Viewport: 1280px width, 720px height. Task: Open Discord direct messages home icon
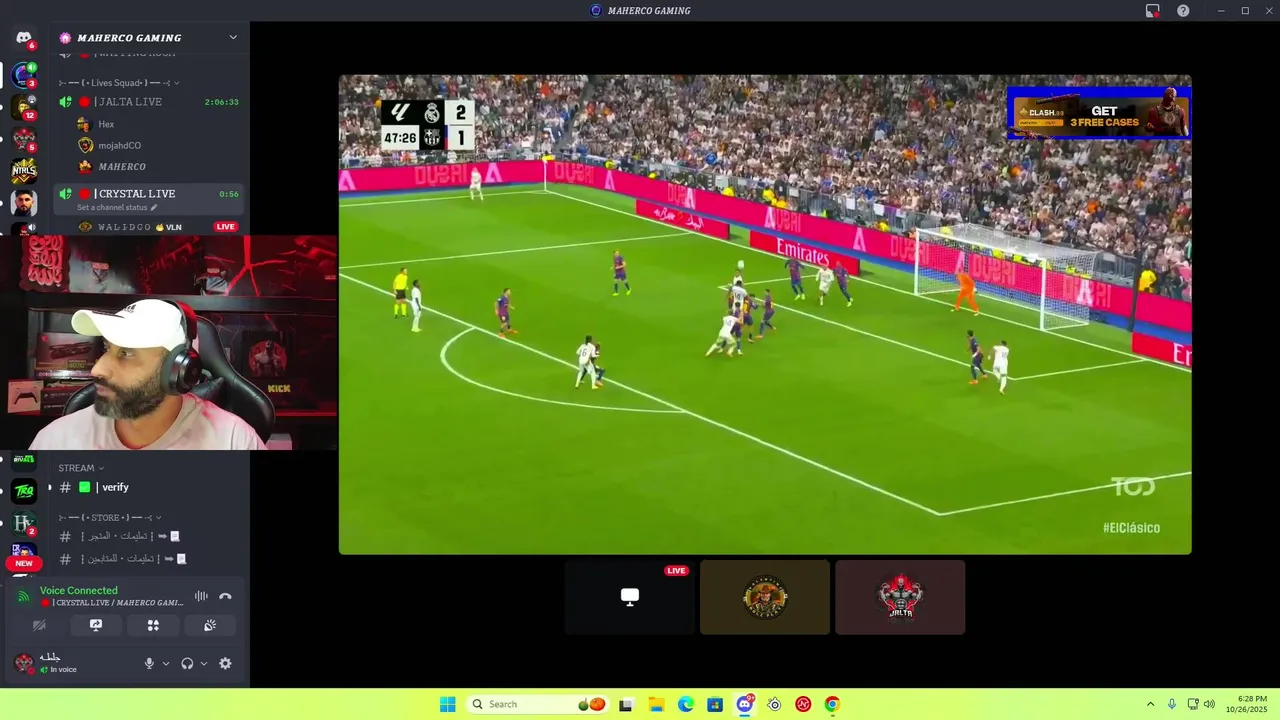[x=24, y=38]
